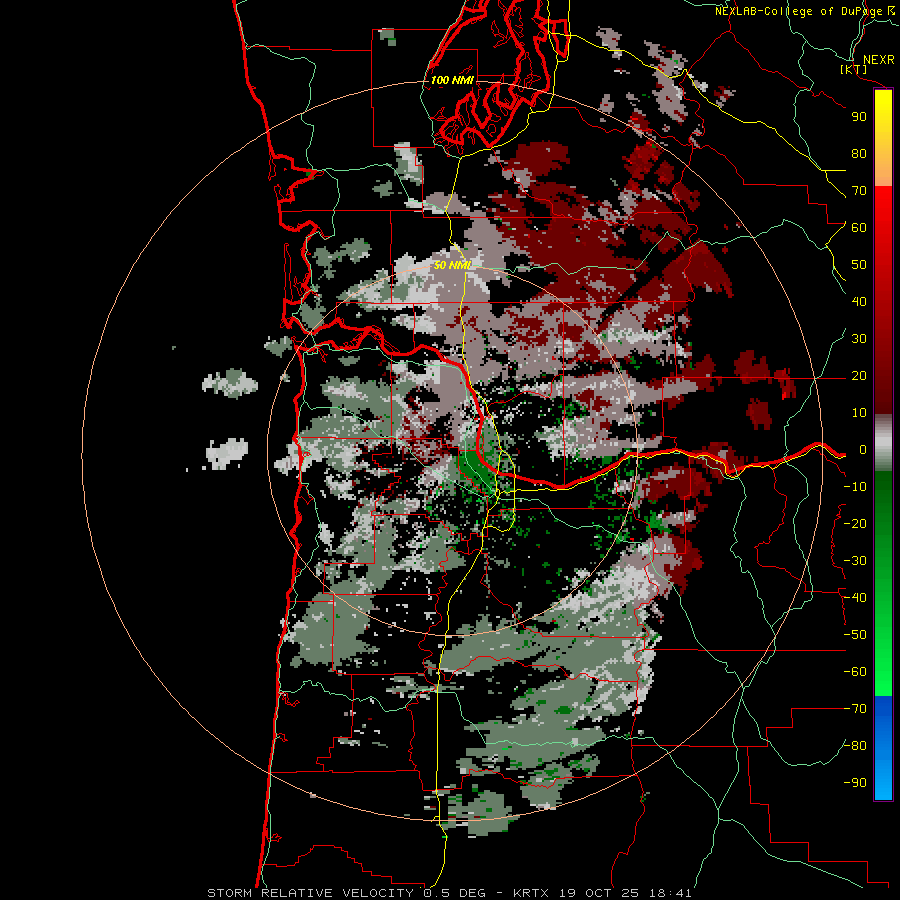Click the 30 value on velocity scale
This screenshot has width=900, height=900.
pyautogui.click(x=859, y=339)
